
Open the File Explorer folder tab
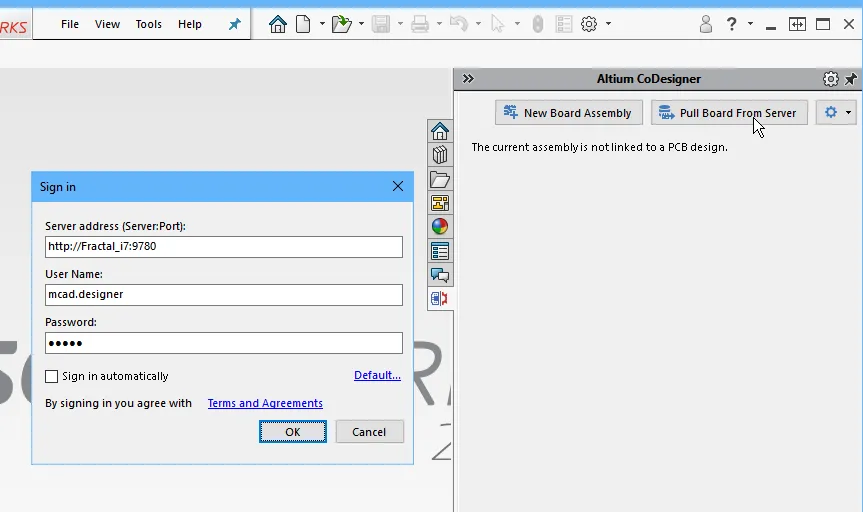(440, 179)
